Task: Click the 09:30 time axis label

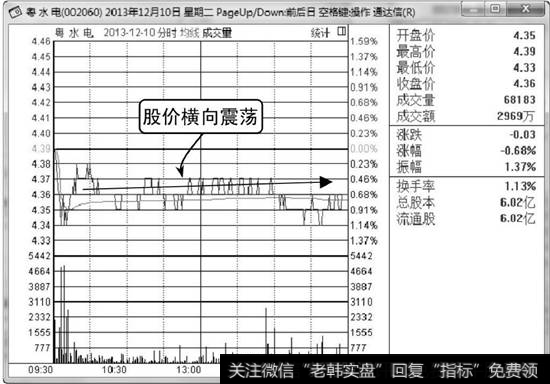Action: (x=41, y=370)
